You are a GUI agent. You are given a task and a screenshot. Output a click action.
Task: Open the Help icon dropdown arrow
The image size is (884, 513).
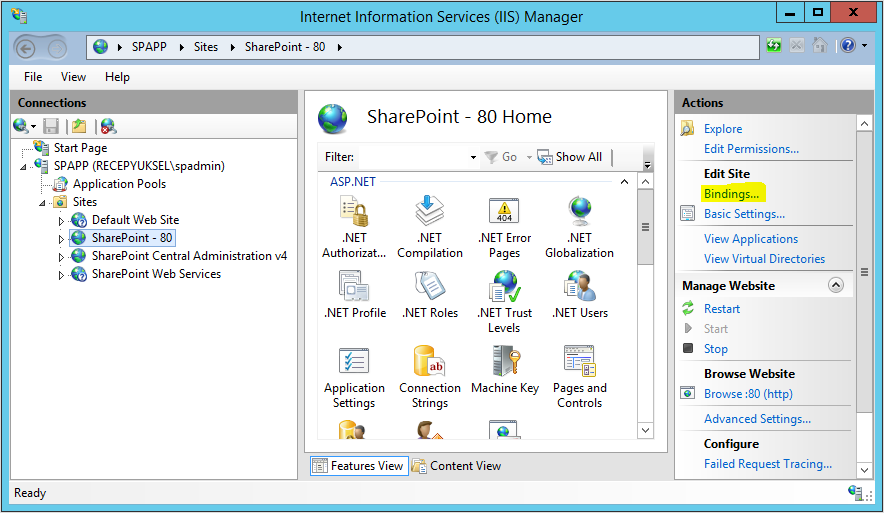pos(864,45)
